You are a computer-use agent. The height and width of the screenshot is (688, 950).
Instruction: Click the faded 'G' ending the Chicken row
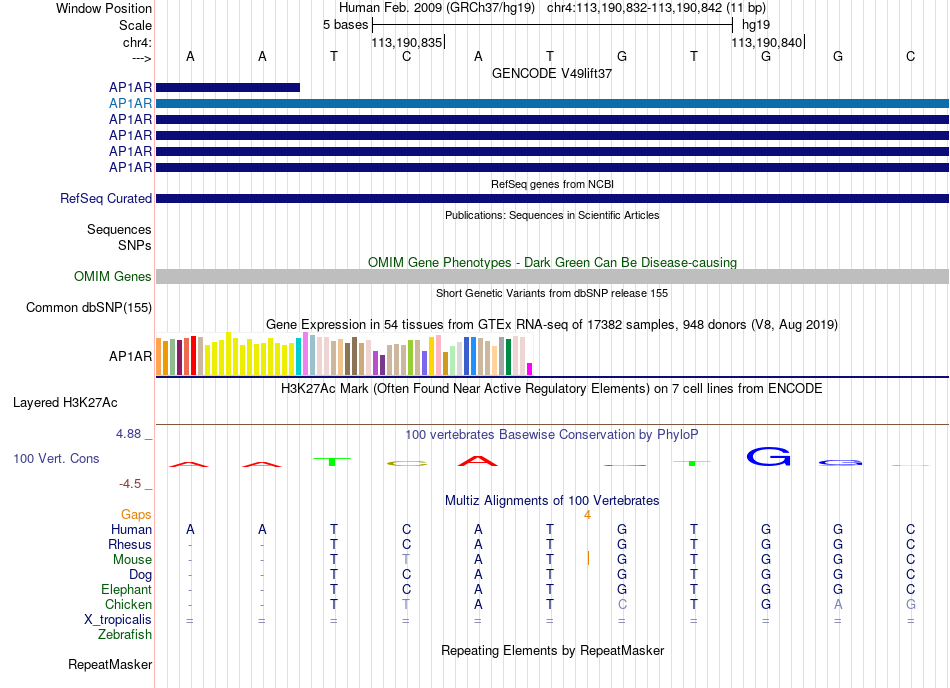coord(911,604)
